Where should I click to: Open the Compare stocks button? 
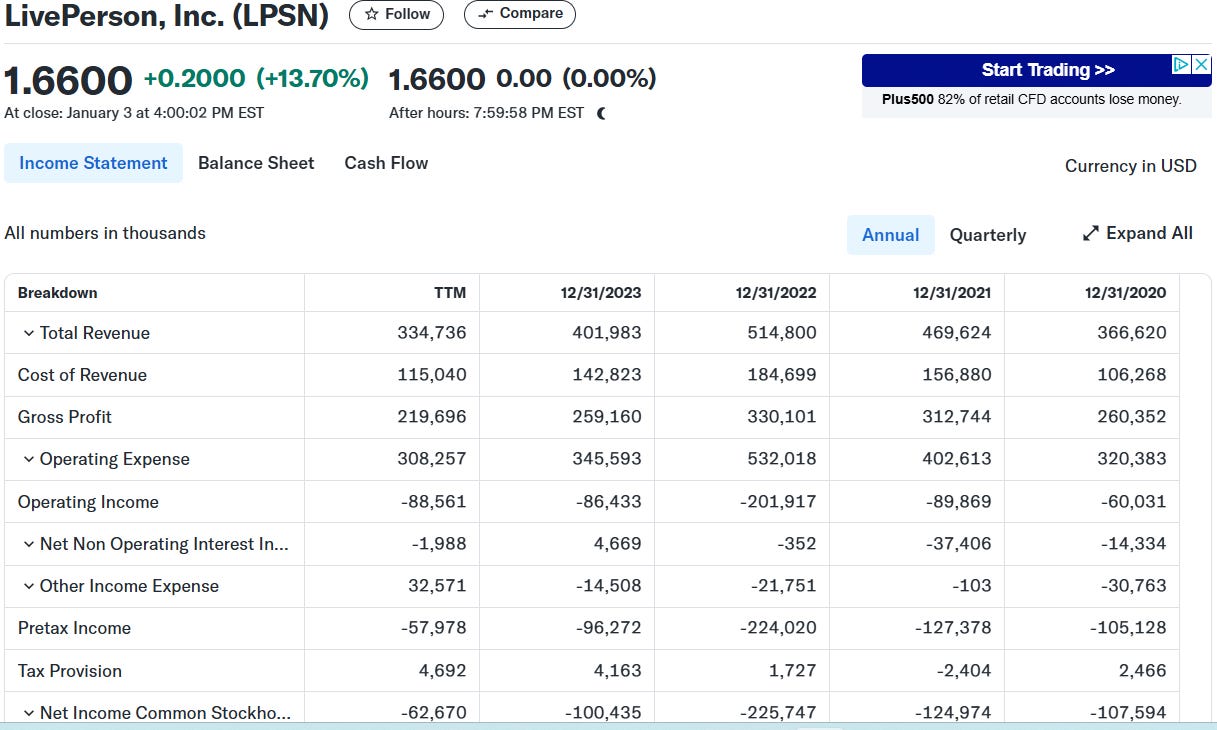tap(520, 14)
